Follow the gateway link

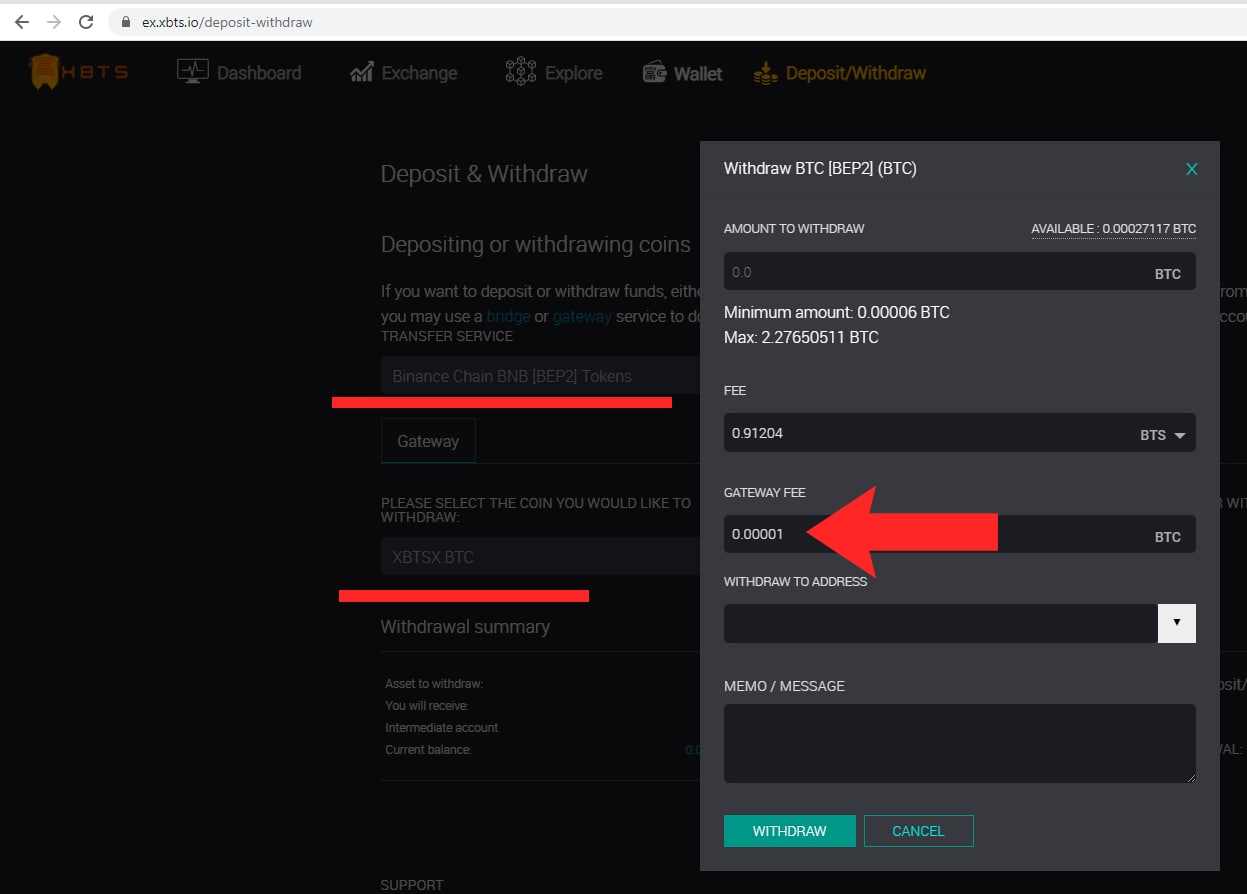[x=582, y=316]
